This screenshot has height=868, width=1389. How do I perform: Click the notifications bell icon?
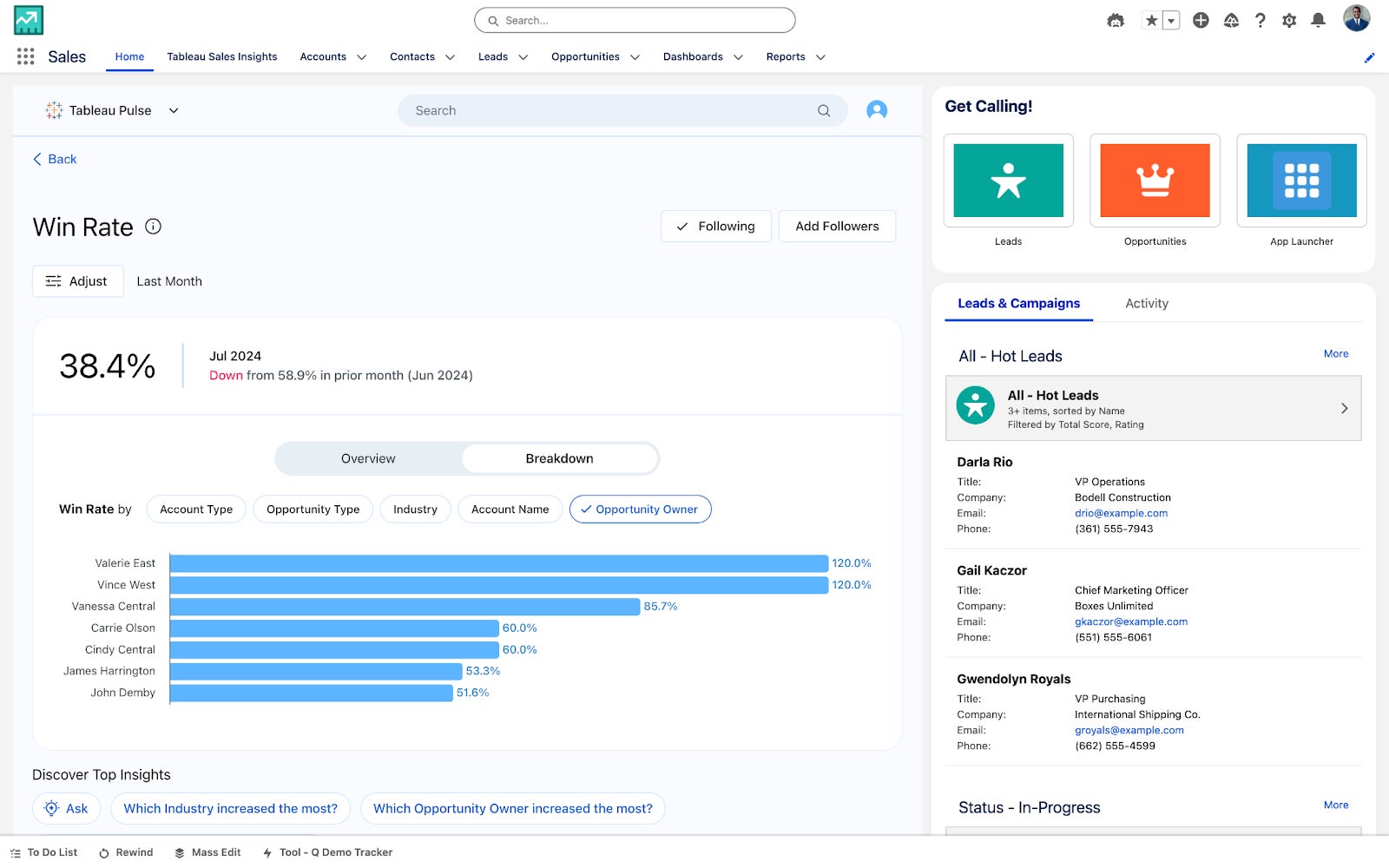tap(1318, 20)
